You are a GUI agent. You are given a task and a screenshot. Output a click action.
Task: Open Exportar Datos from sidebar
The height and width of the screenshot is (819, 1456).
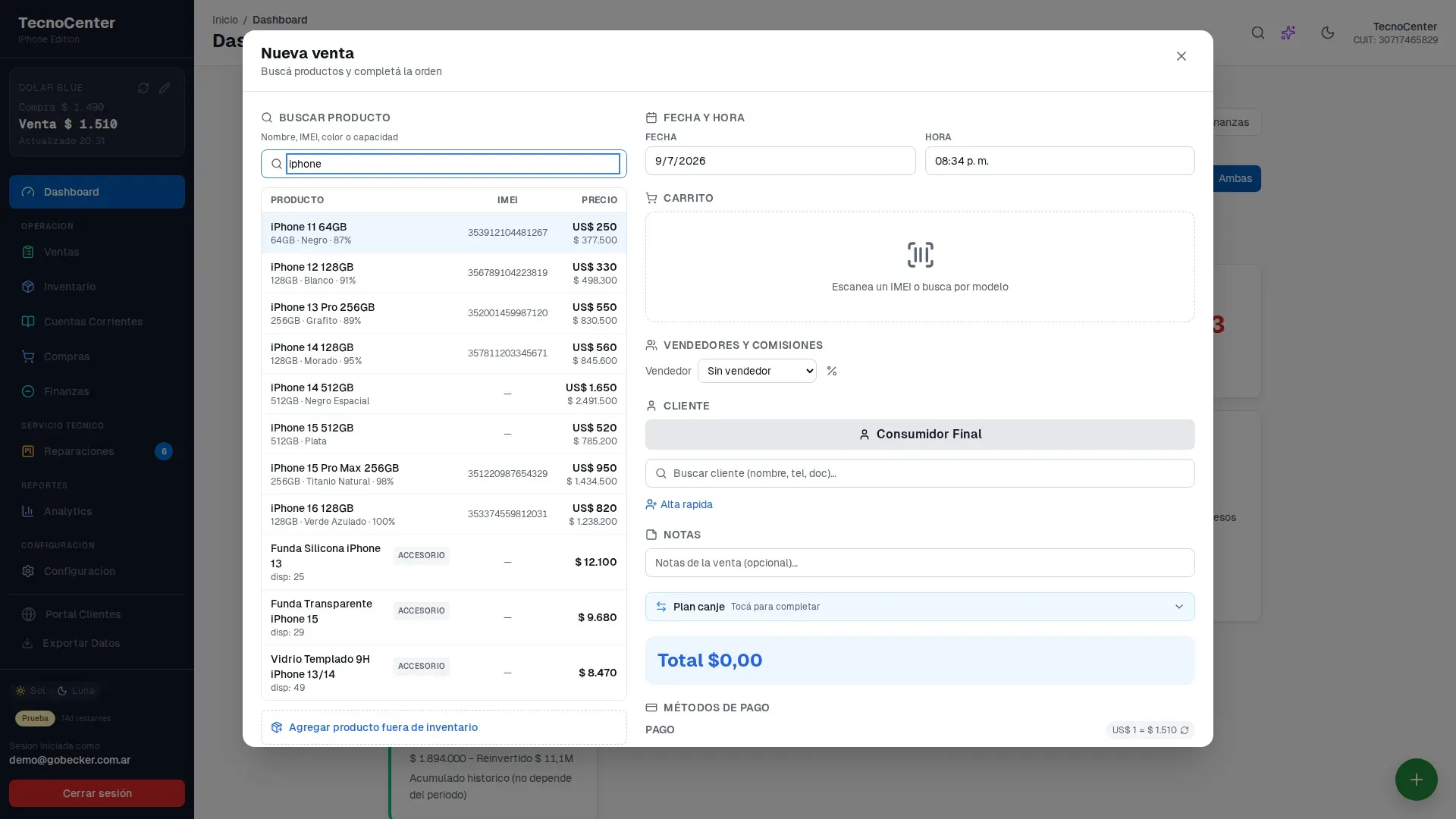point(97,643)
